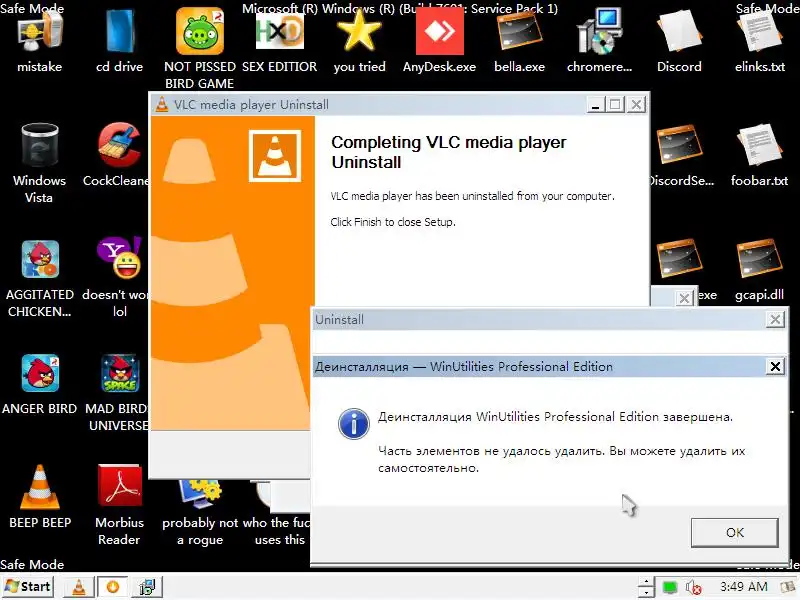Maximize the VLC media player Uninstall window
This screenshot has width=800, height=600.
click(615, 105)
